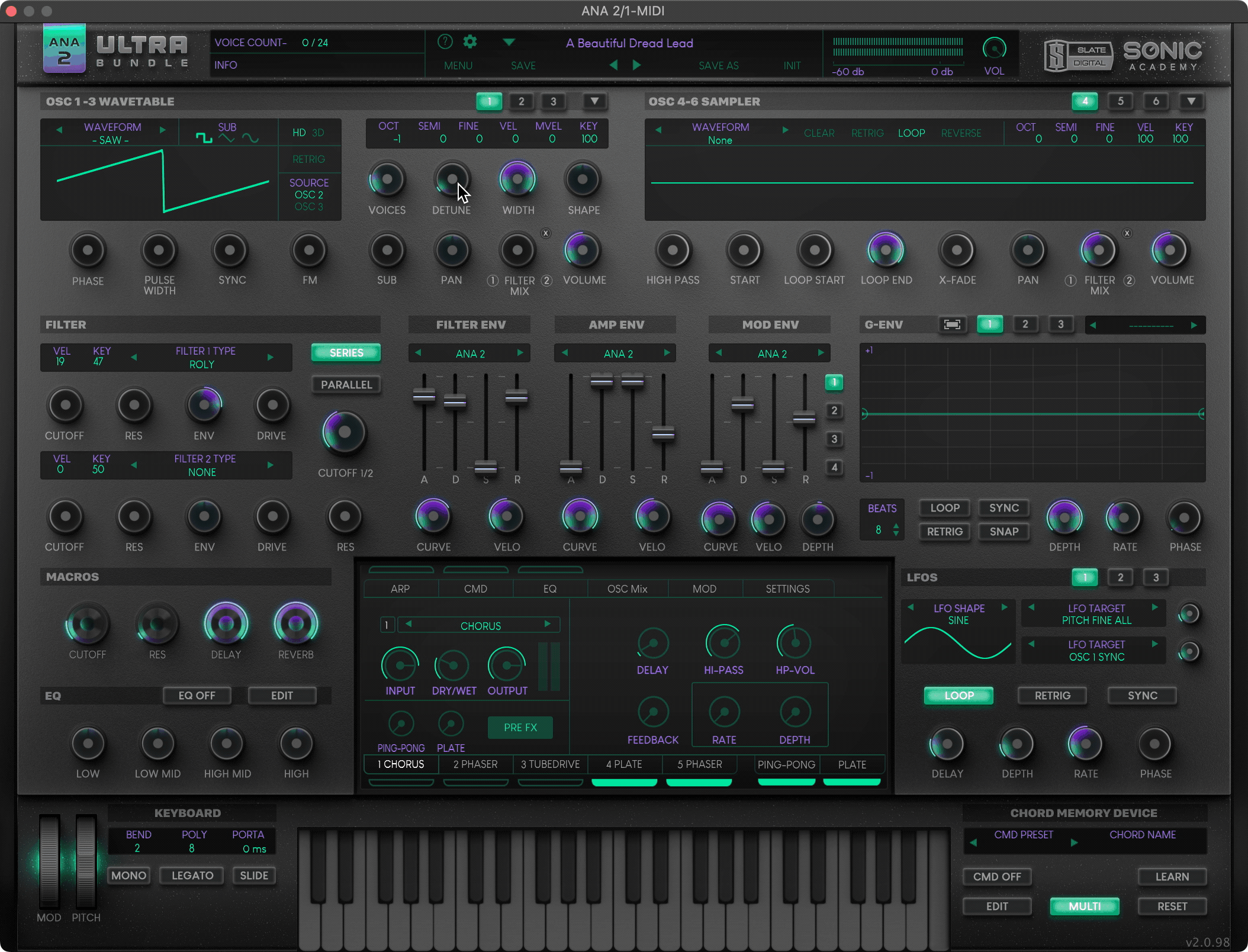1248x952 pixels.
Task: Switch to the OSC Mix tab
Action: coord(627,588)
